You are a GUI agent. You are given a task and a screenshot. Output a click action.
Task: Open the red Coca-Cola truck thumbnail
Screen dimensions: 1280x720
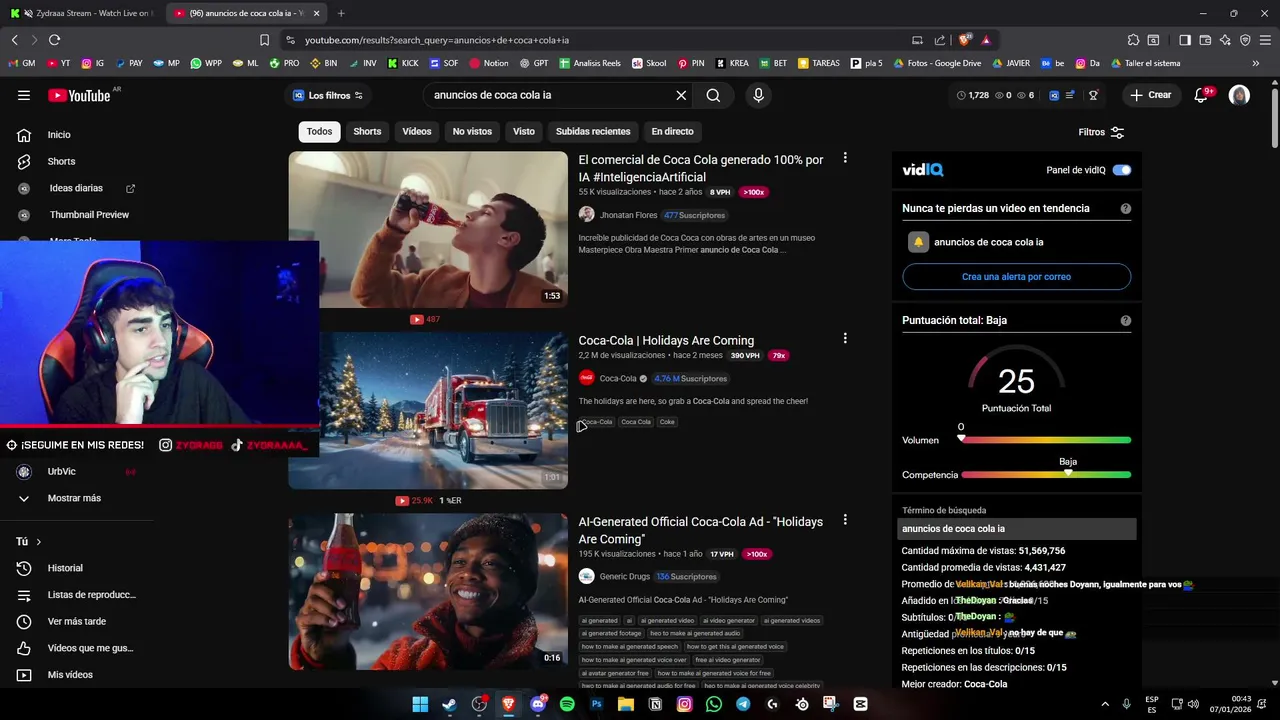[x=428, y=410]
